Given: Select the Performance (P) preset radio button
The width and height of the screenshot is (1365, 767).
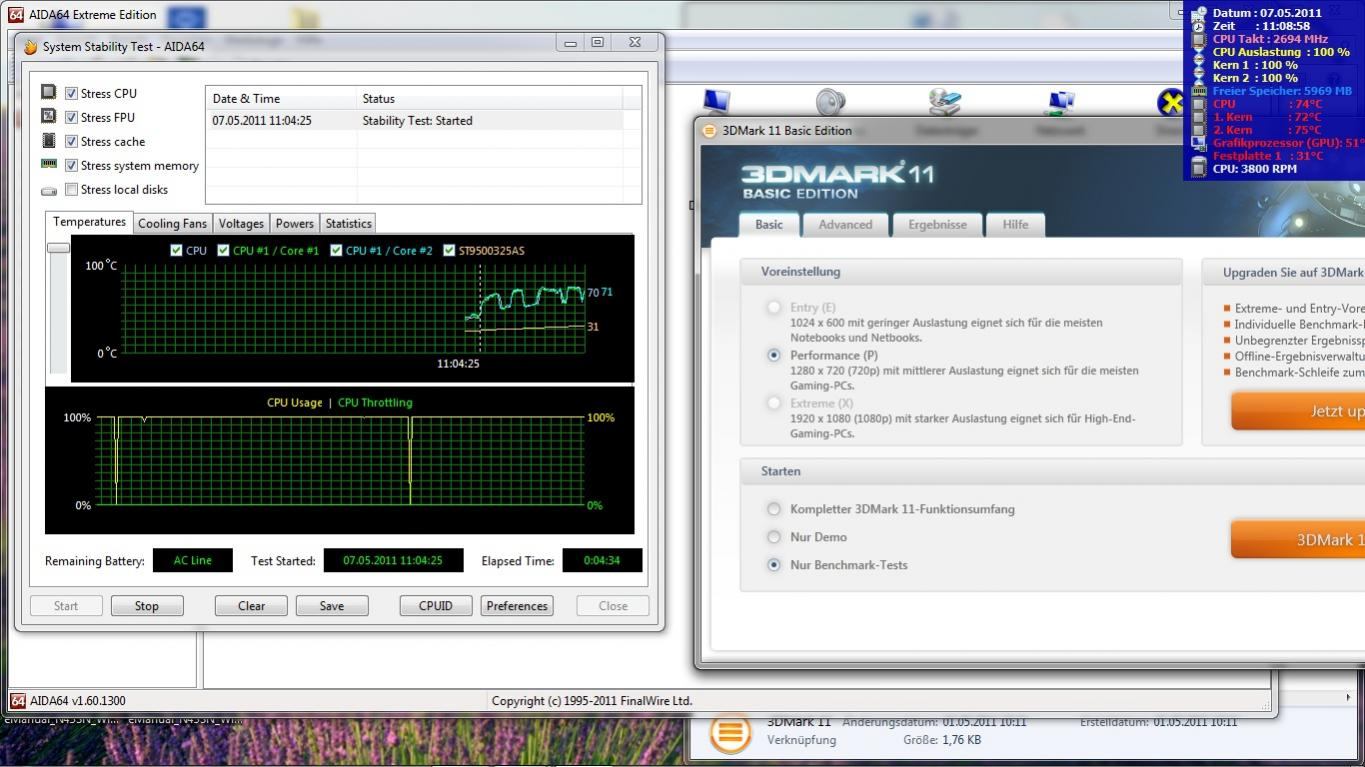Looking at the screenshot, I should (773, 355).
